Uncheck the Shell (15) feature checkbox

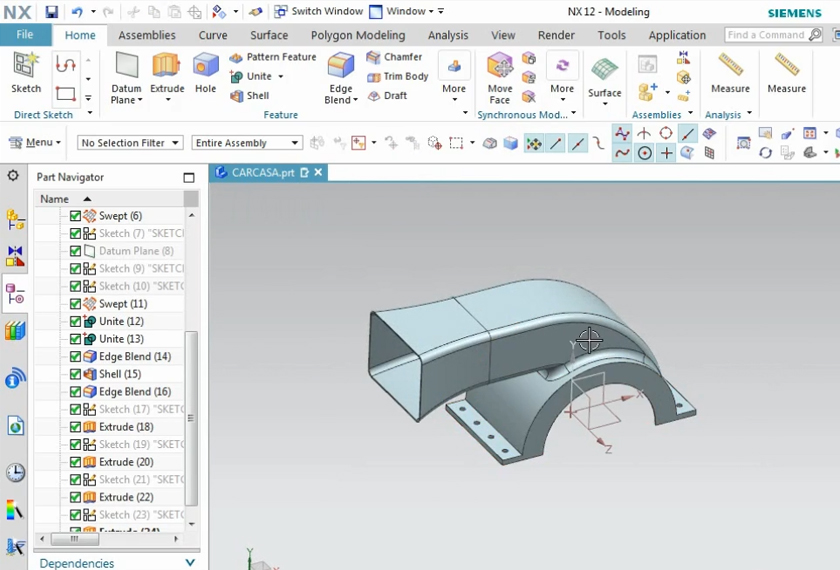point(75,374)
